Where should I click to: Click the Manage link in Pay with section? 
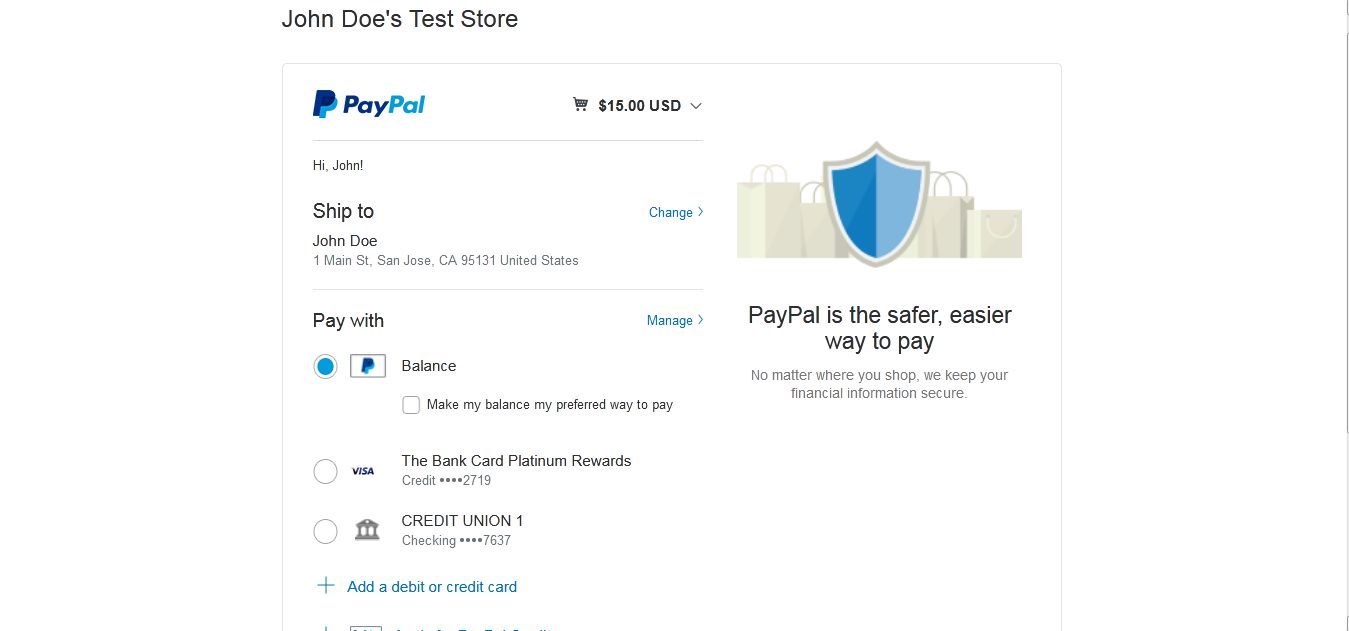point(668,320)
